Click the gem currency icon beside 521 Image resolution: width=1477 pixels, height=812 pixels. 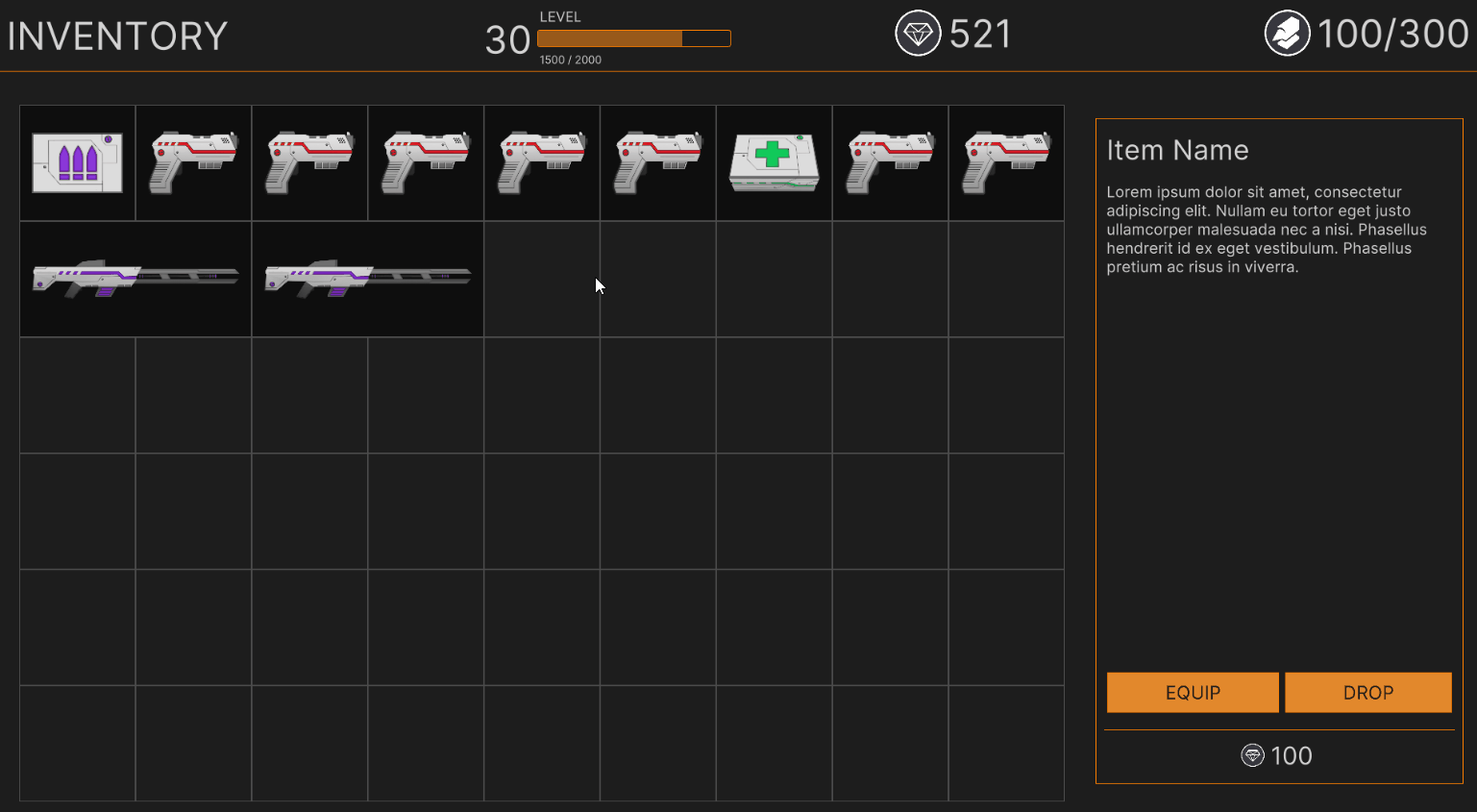click(x=918, y=34)
